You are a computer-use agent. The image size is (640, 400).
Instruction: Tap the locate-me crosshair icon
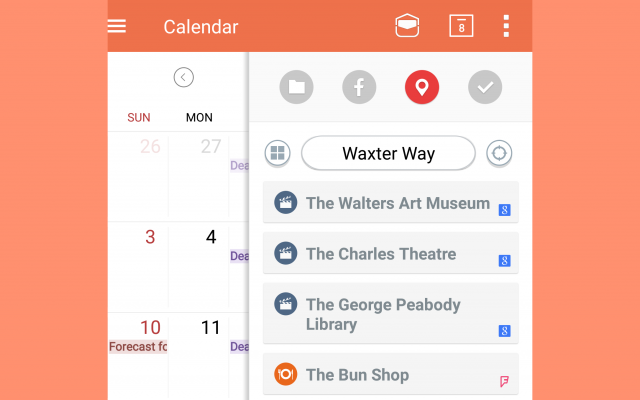pyautogui.click(x=499, y=153)
